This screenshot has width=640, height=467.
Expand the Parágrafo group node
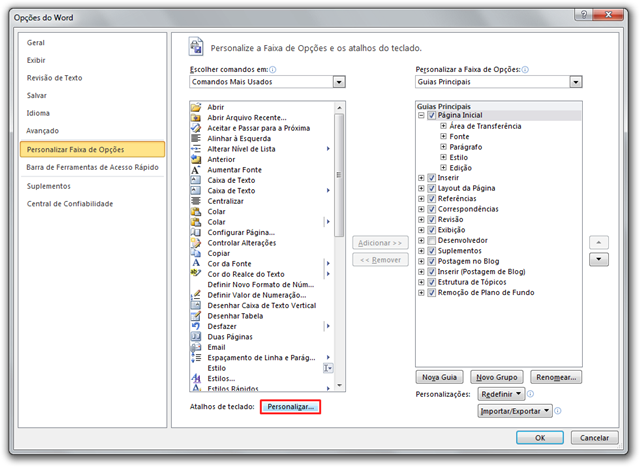(443, 147)
